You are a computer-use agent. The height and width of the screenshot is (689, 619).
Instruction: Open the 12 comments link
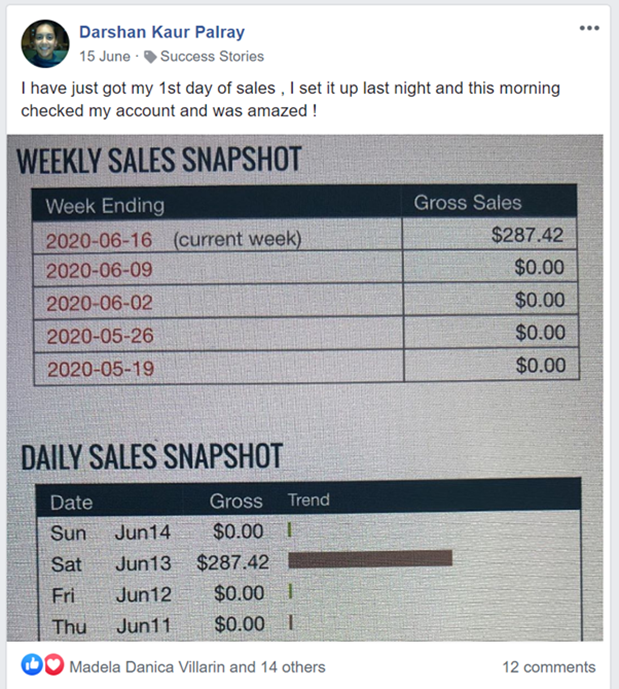(548, 667)
